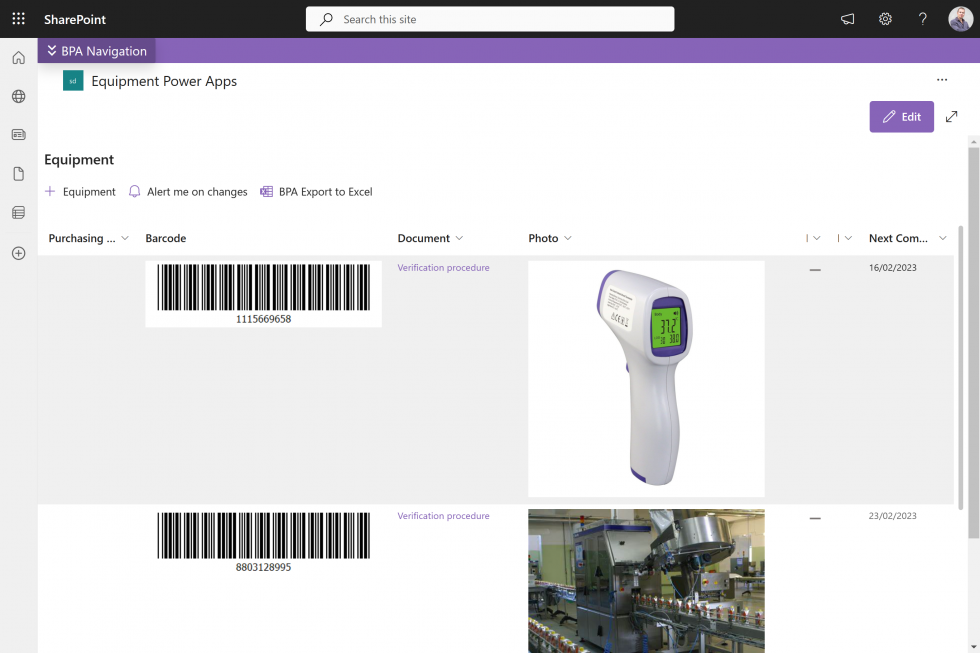
Task: Select the globe icon in the left sidebar
Action: click(x=18, y=96)
